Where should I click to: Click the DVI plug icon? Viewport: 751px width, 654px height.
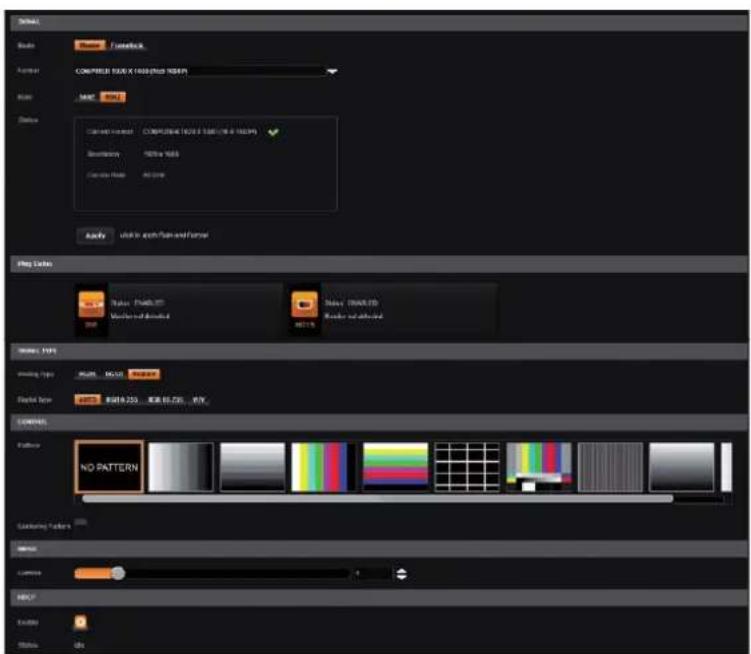(x=91, y=305)
